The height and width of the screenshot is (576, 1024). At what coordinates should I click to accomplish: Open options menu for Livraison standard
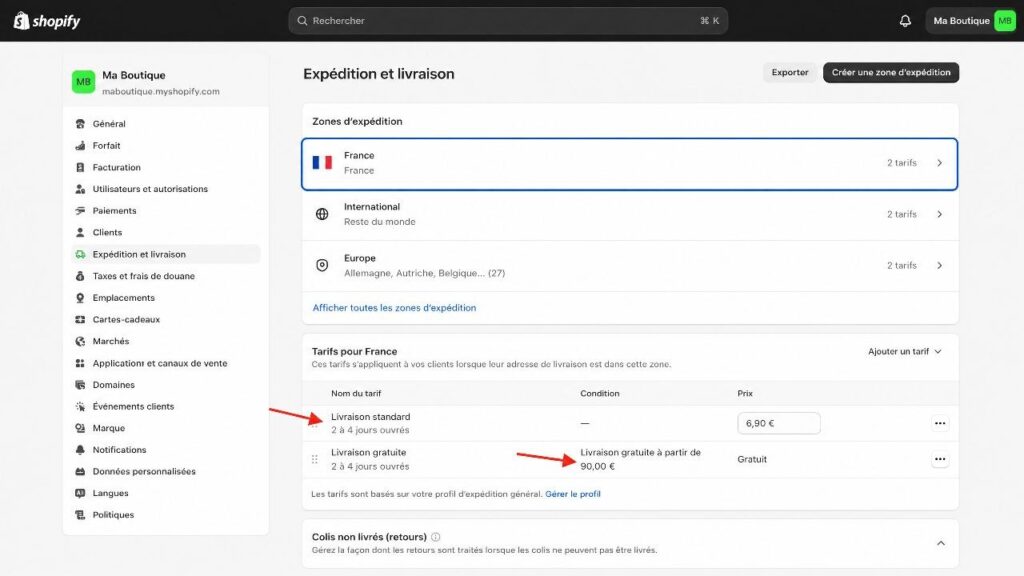940,423
